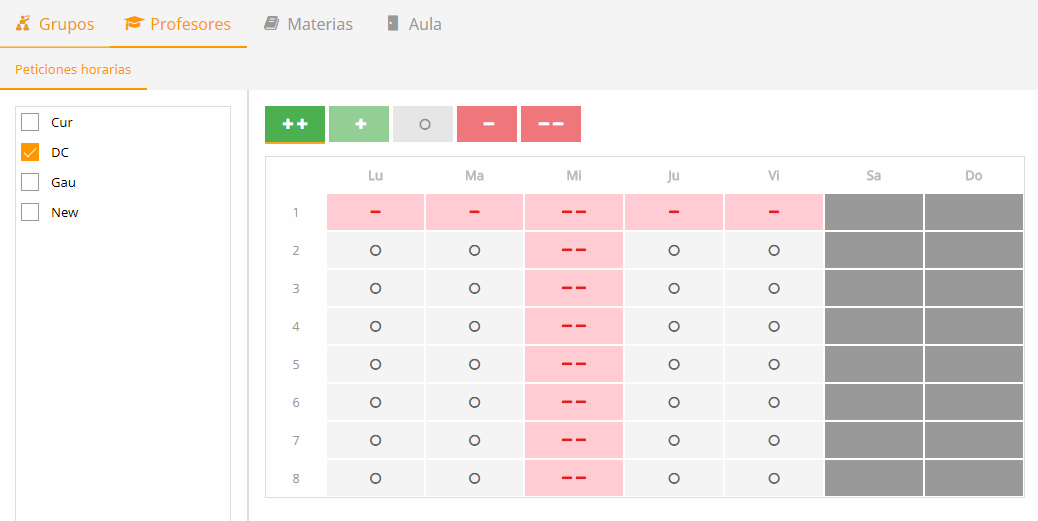This screenshot has height=521, width=1038.
Task: Open the Grupos tab
Action: point(56,24)
